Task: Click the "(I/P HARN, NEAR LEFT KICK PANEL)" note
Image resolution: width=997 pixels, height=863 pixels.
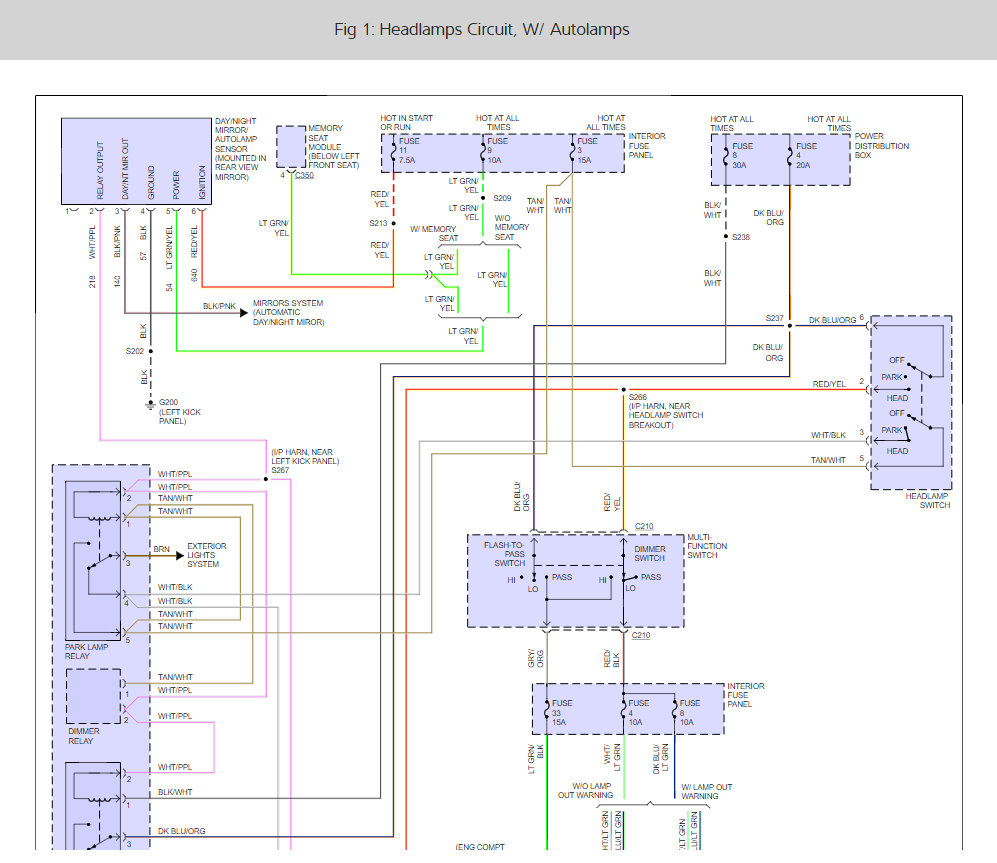Action: (305, 456)
